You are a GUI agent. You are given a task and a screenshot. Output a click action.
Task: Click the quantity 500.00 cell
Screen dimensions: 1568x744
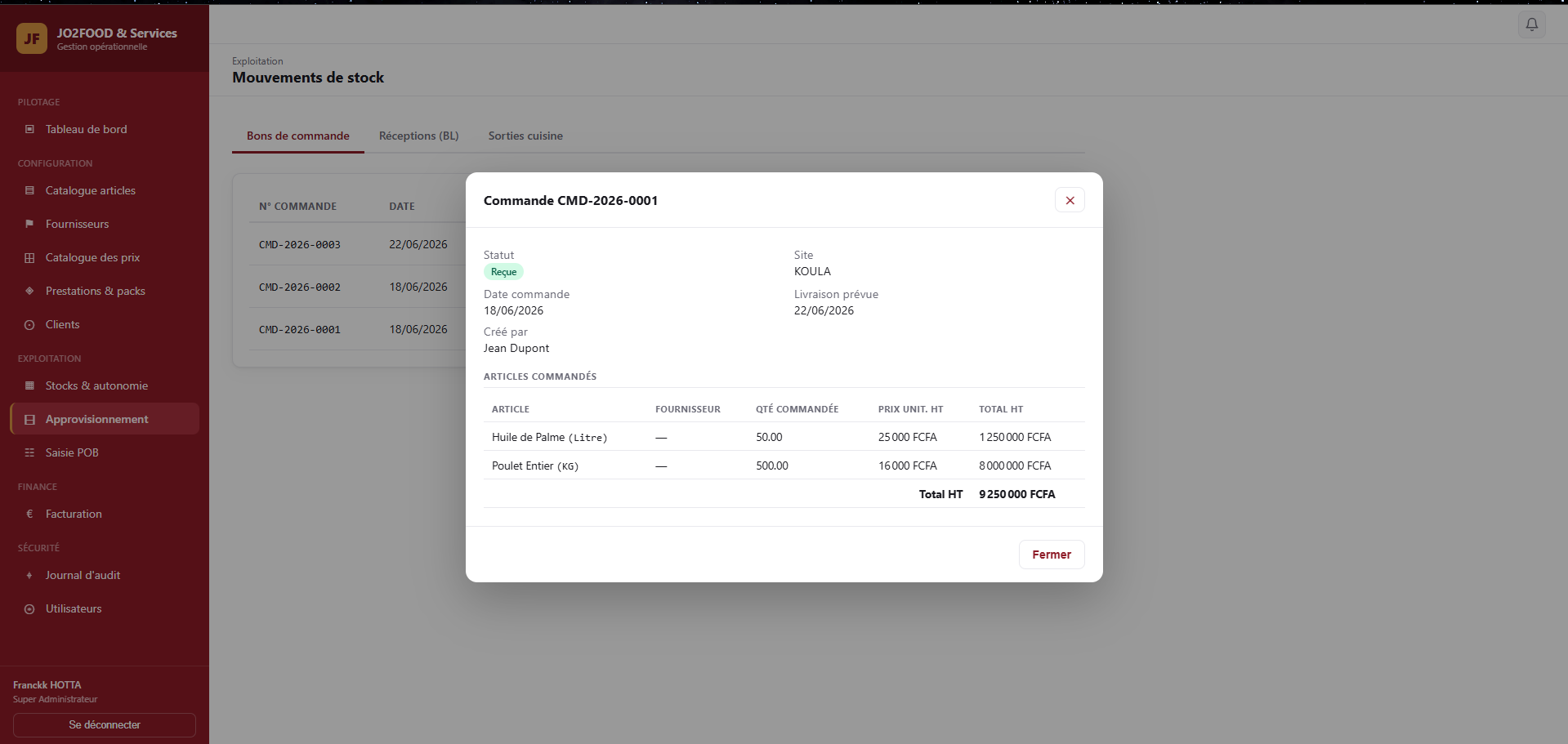pyautogui.click(x=772, y=466)
